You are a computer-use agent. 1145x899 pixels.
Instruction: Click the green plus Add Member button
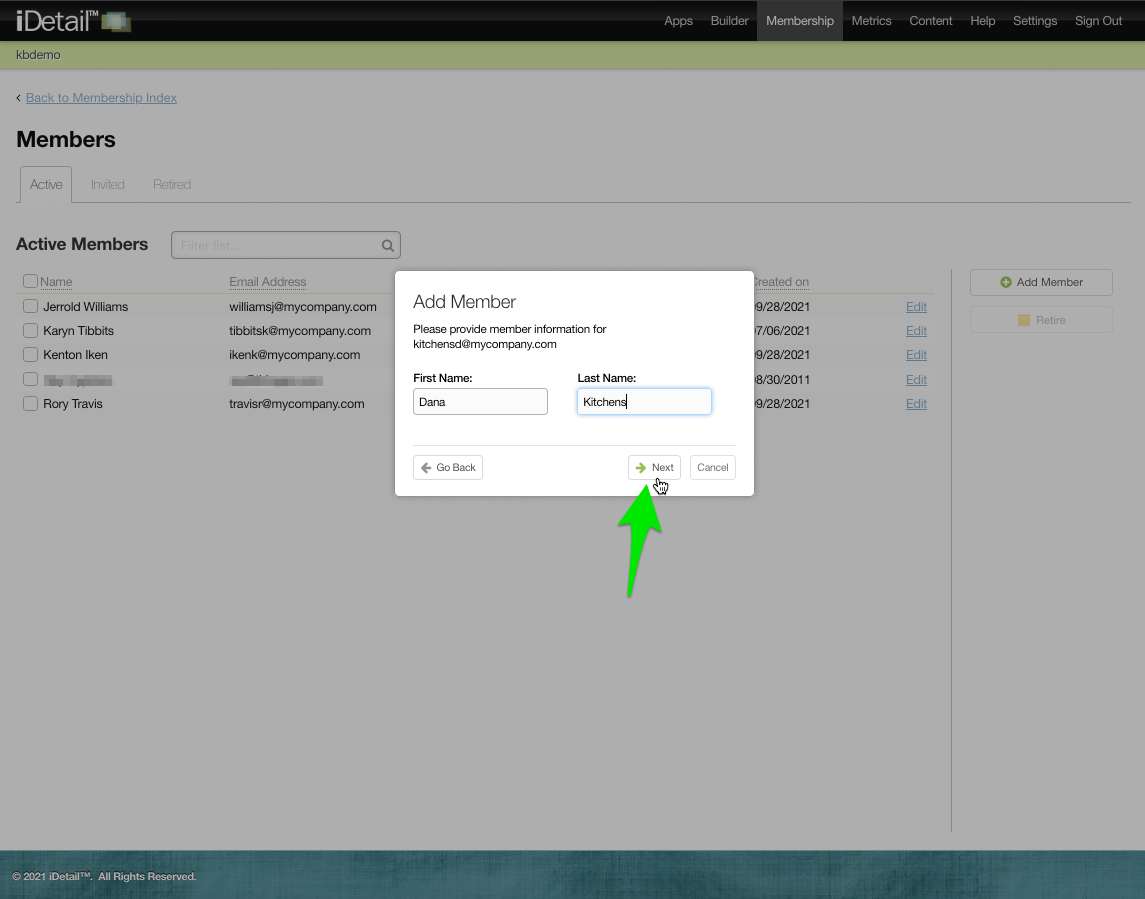click(x=1041, y=282)
